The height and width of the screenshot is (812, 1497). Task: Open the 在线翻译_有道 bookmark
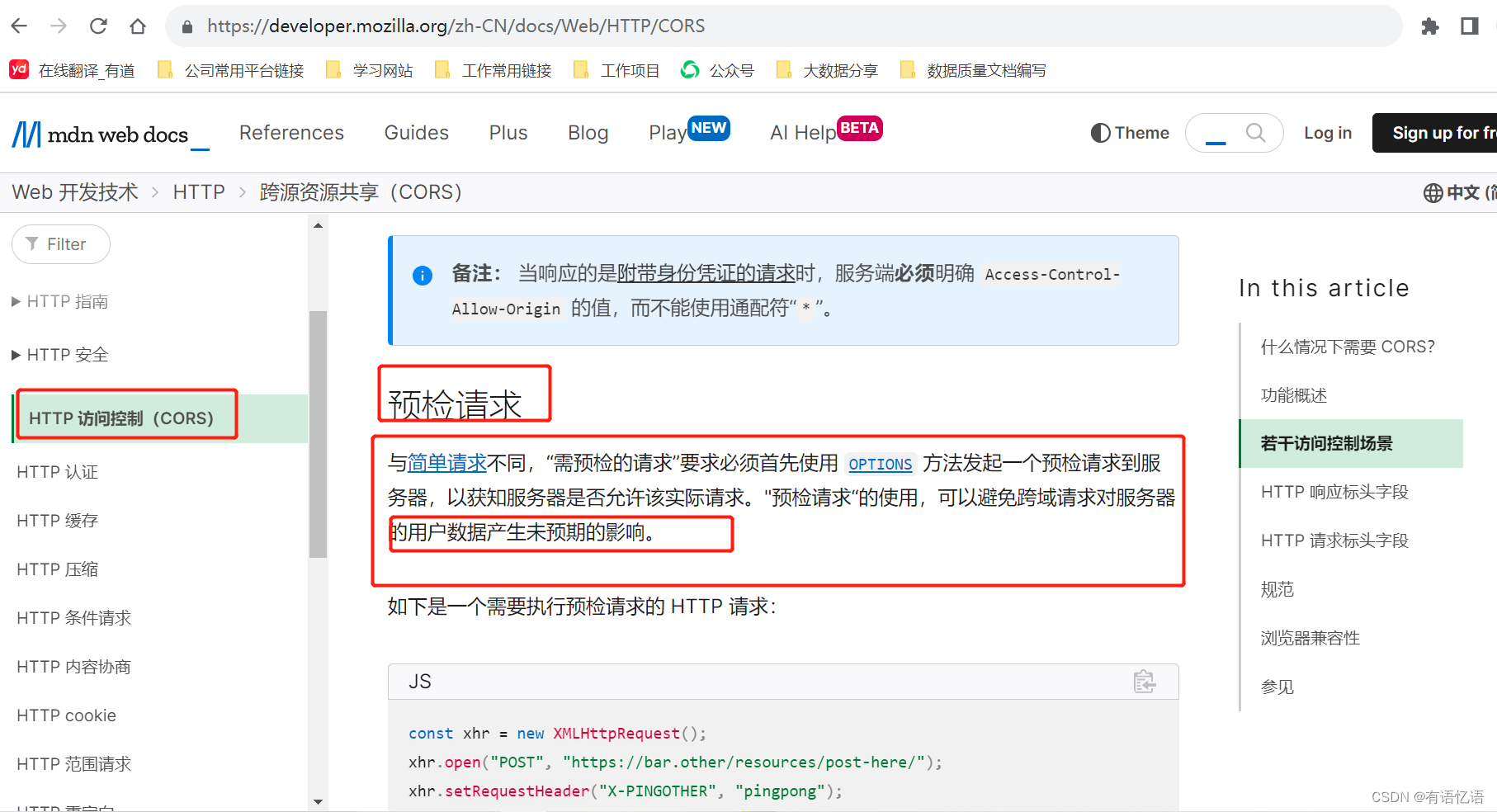pos(73,70)
